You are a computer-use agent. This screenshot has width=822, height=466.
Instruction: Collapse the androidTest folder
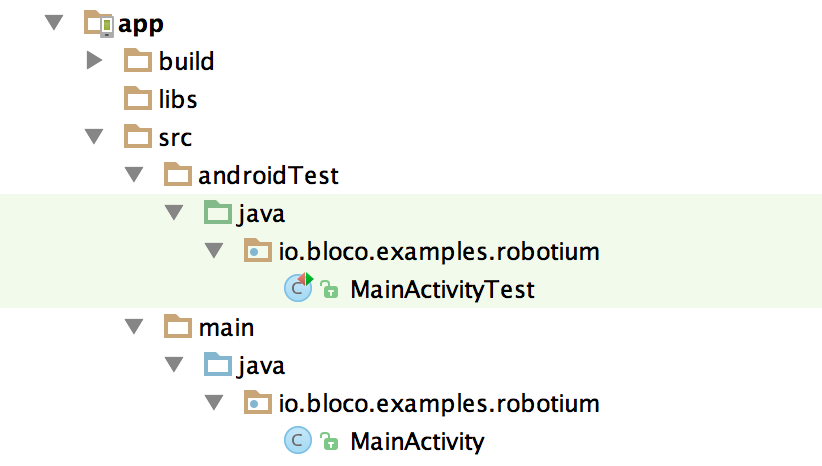134,175
